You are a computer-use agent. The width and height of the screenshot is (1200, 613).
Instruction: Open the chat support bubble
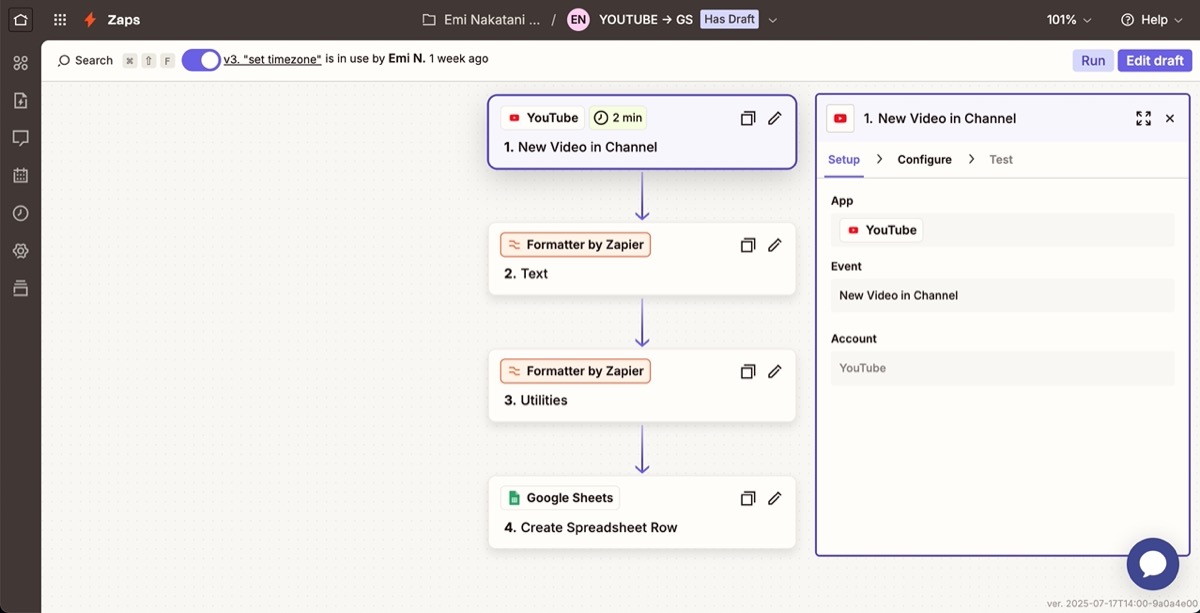(x=1152, y=564)
